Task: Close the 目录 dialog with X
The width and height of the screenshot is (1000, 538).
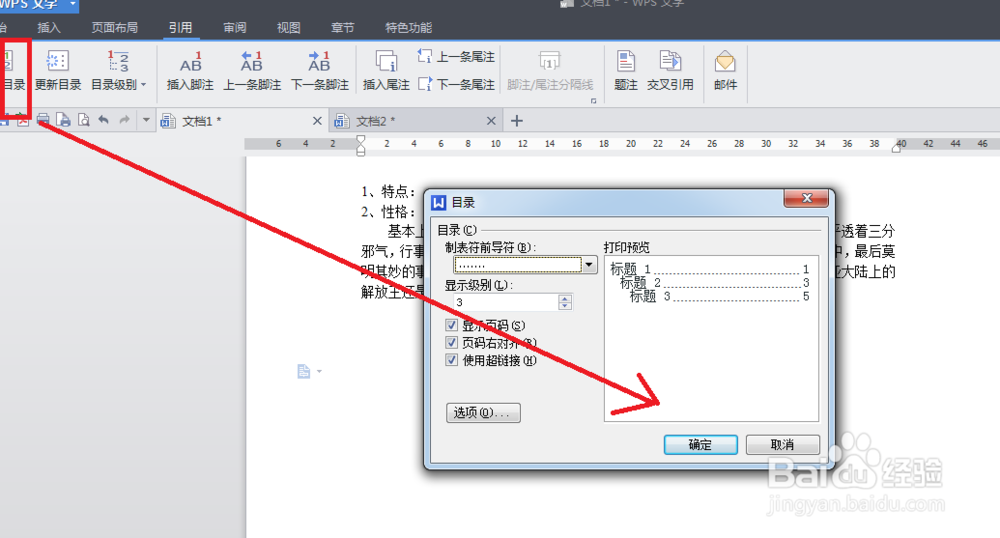Action: [x=806, y=198]
